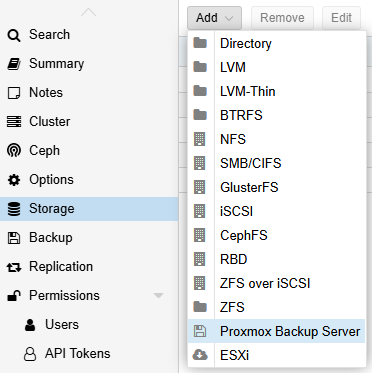The height and width of the screenshot is (373, 372).
Task: Pick LVM-Thin from the Add menu
Action: point(276,91)
